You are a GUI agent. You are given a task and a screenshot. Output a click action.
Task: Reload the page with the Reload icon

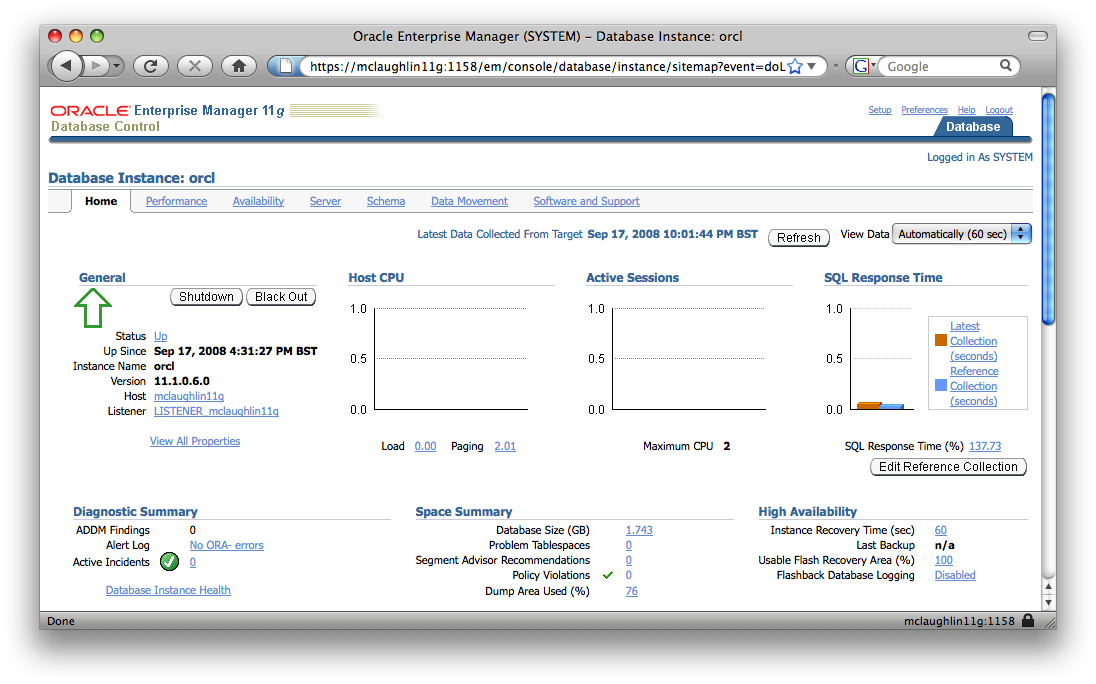click(x=150, y=66)
